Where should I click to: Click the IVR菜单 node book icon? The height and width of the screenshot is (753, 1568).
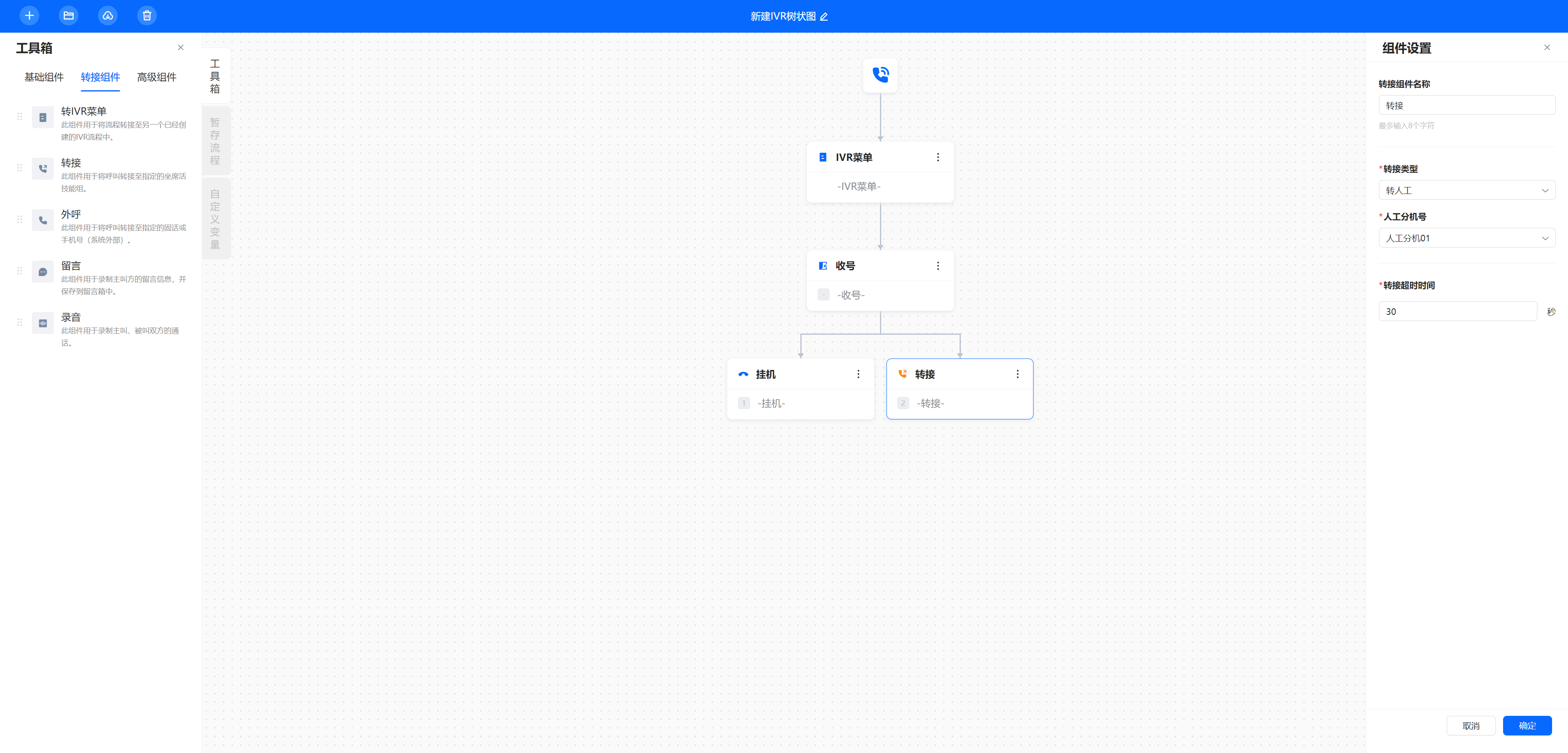point(823,157)
